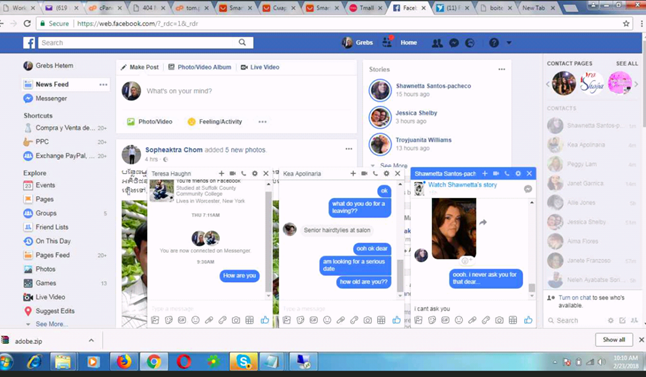646x377 pixels.
Task: Open friend requests icon in top bar
Action: [437, 43]
